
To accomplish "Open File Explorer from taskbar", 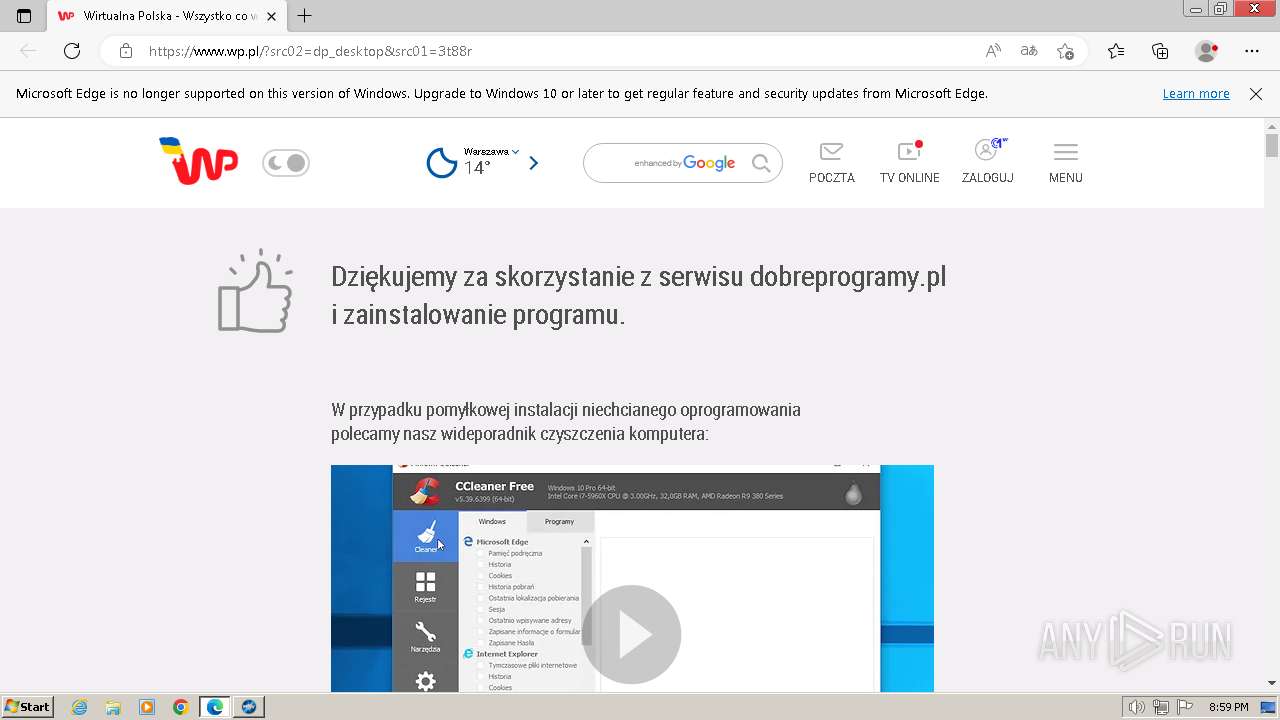I will (113, 707).
